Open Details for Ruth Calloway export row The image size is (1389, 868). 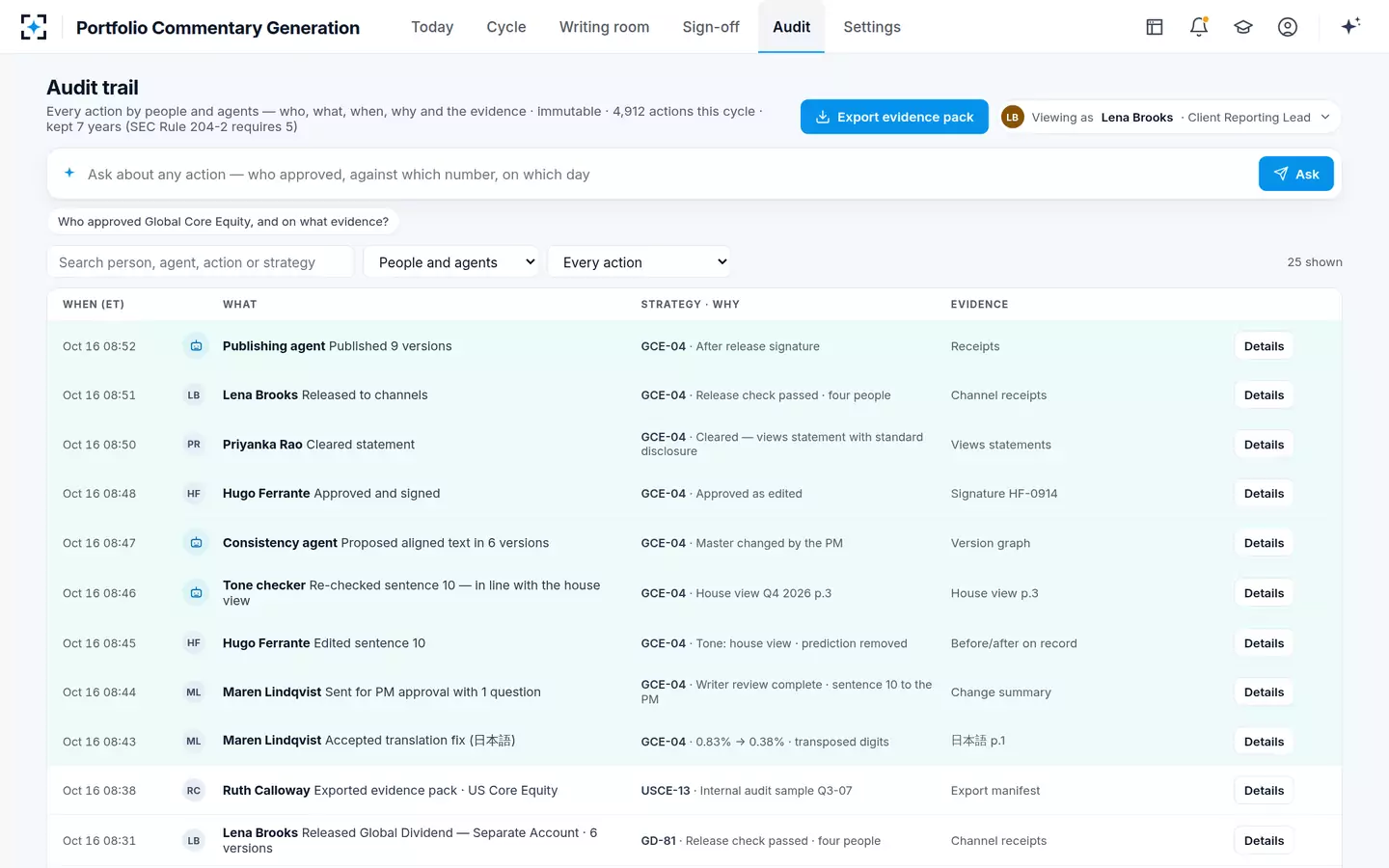1264,791
